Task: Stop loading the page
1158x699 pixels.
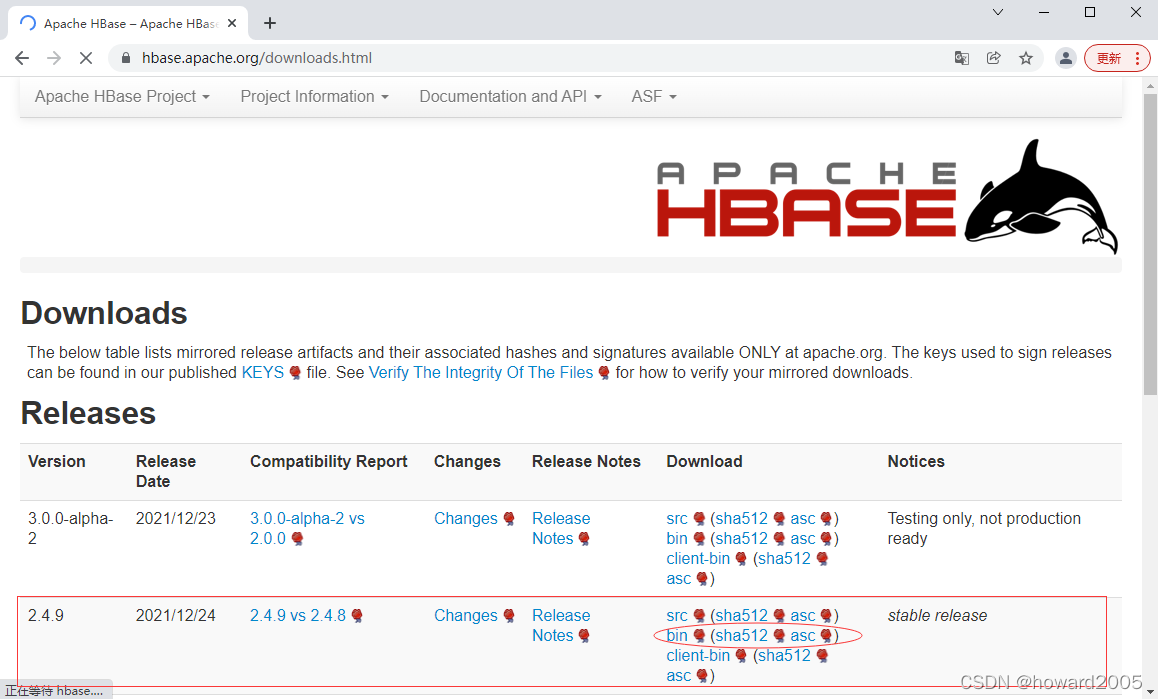Action: click(86, 58)
